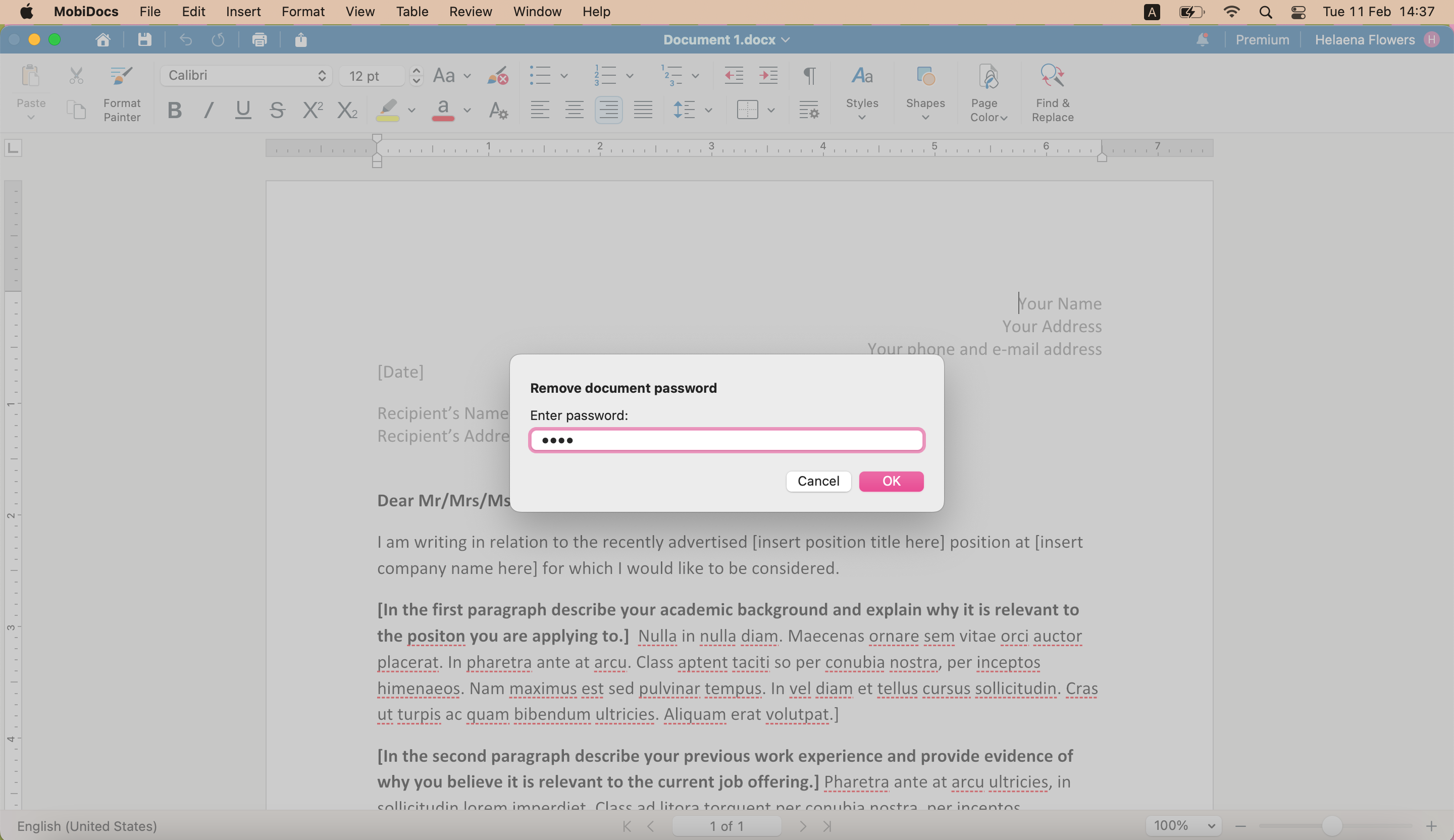The image size is (1454, 840).
Task: Open Styles gallery dropdown
Action: 861,93
